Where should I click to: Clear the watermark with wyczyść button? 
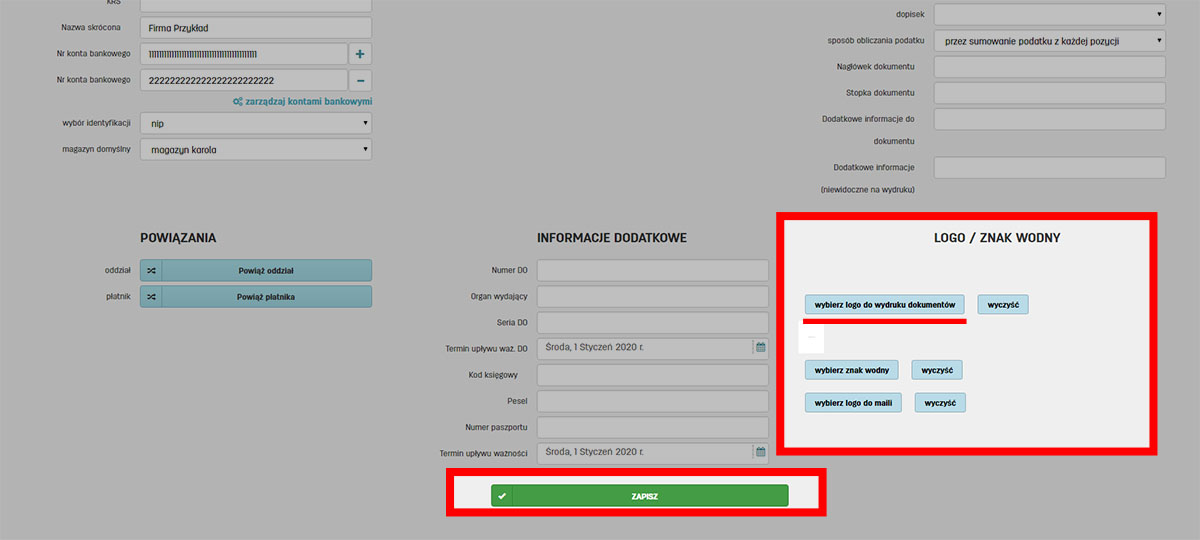pos(937,370)
